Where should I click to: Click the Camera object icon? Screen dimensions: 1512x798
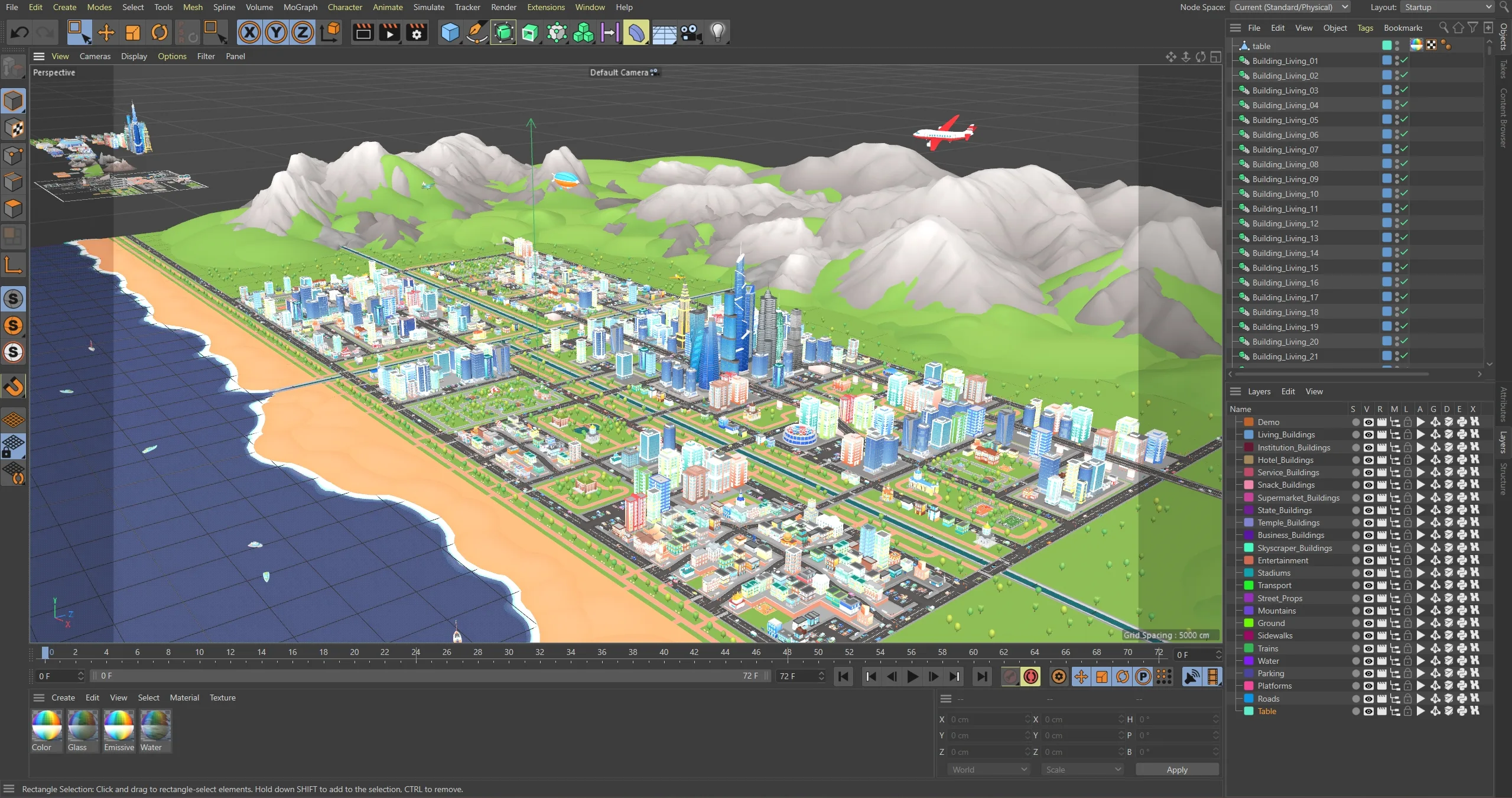click(x=691, y=33)
